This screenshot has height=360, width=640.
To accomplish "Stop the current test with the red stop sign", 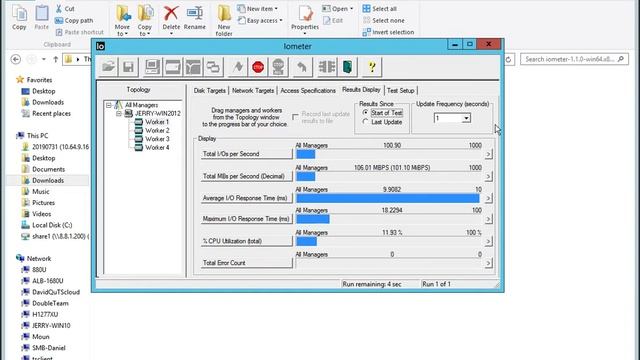I will pos(258,67).
